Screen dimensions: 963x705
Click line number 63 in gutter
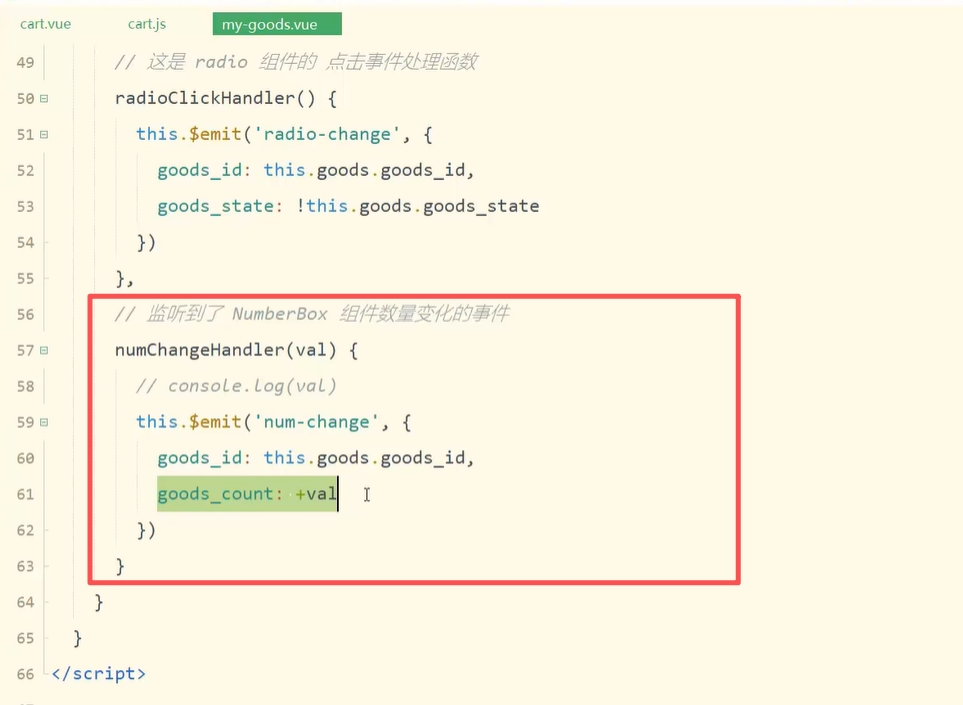pos(26,566)
